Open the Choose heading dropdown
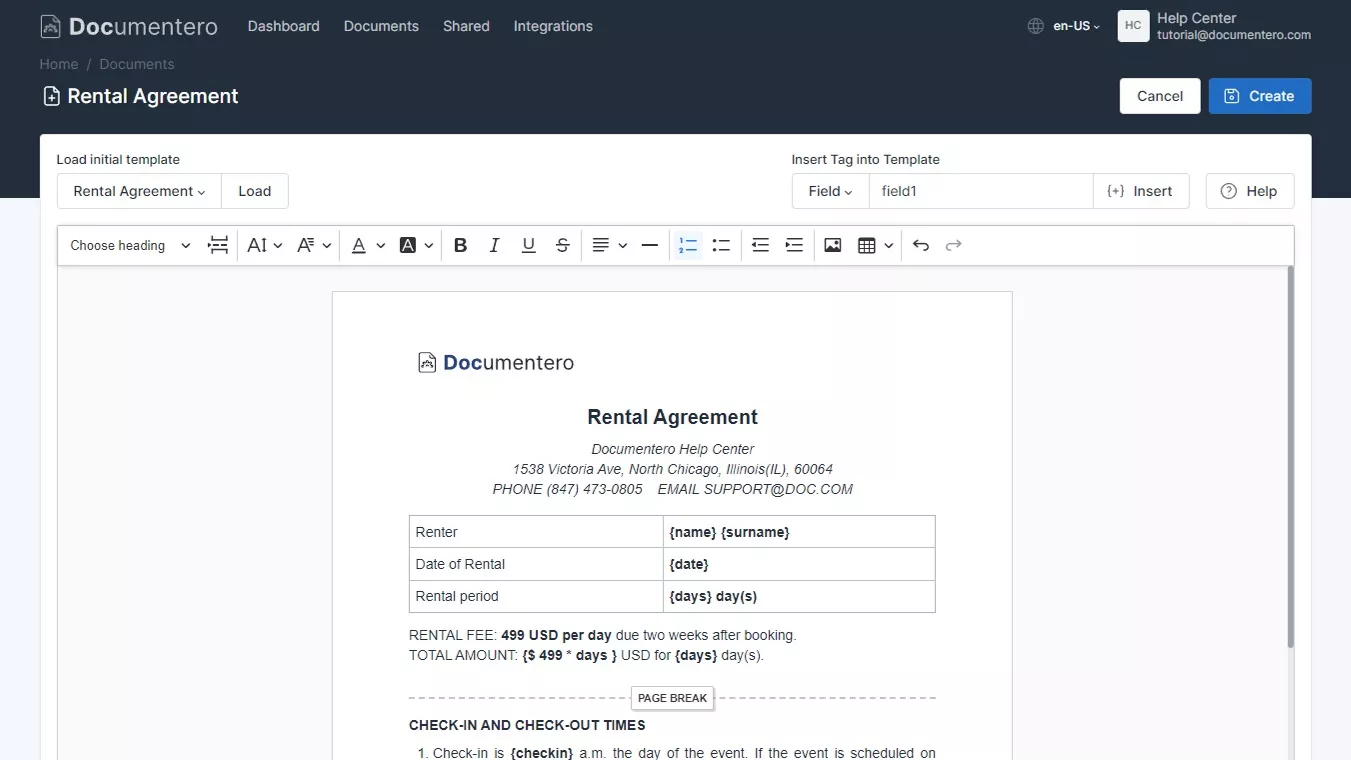This screenshot has height=760, width=1351. 130,246
